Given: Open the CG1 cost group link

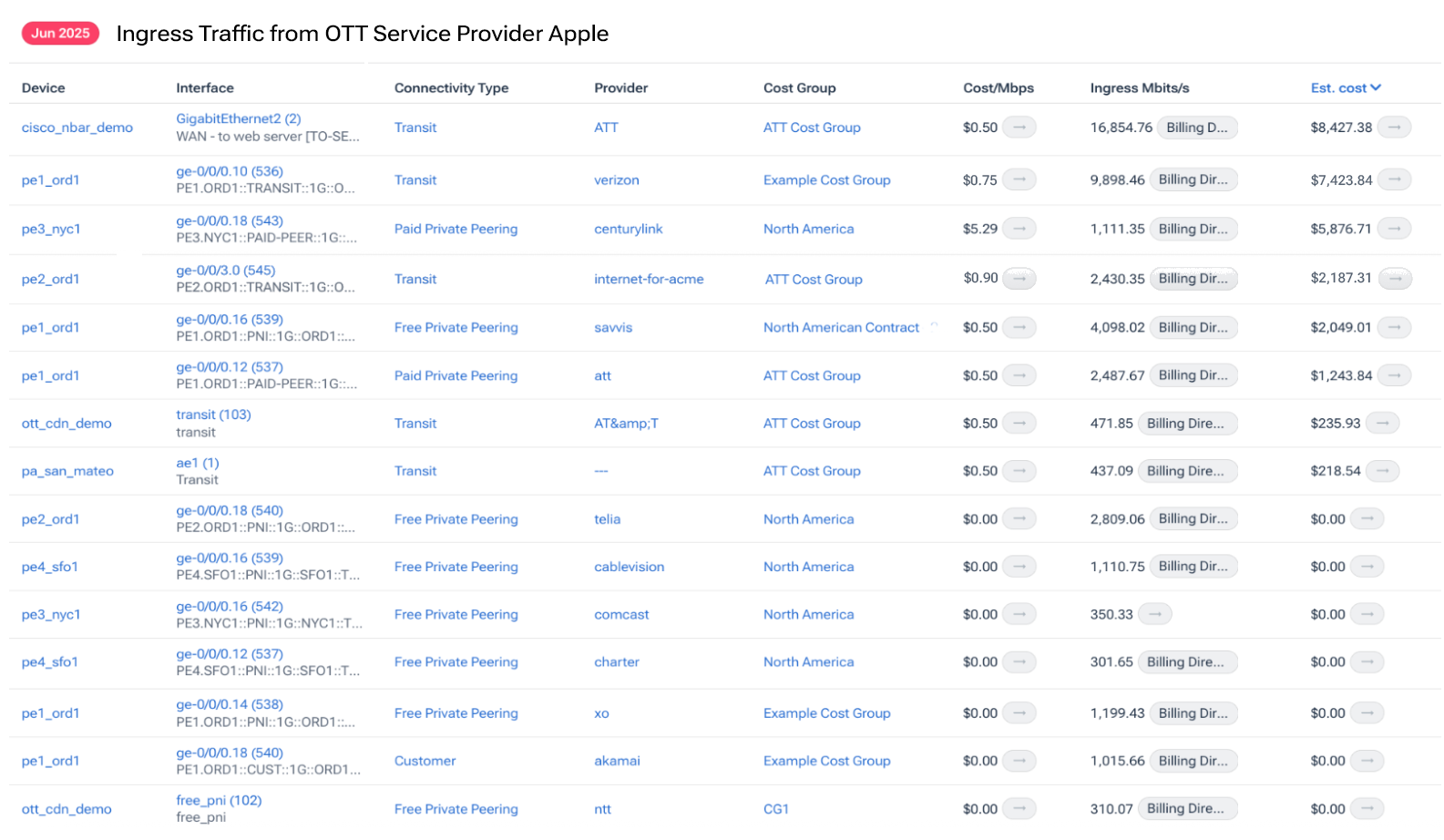Looking at the screenshot, I should 776,808.
